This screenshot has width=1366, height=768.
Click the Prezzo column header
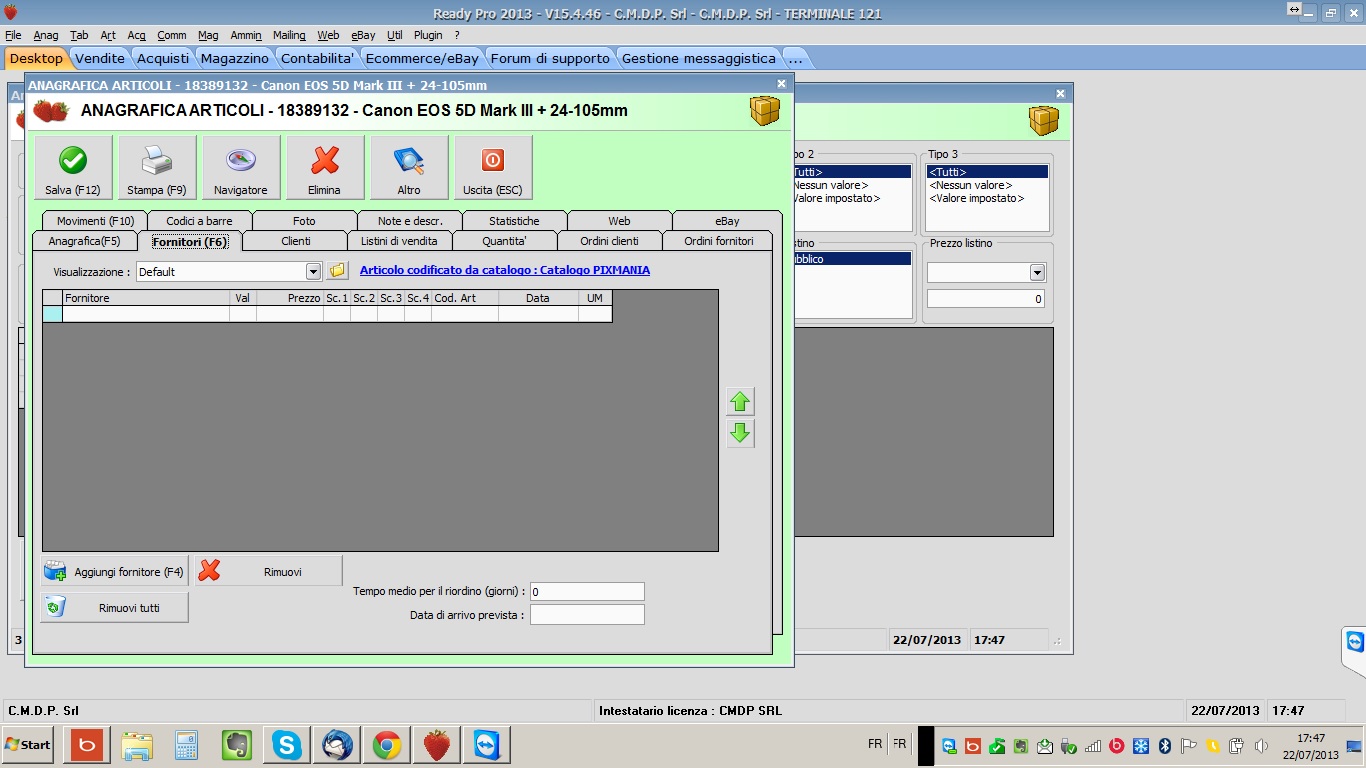pos(290,298)
